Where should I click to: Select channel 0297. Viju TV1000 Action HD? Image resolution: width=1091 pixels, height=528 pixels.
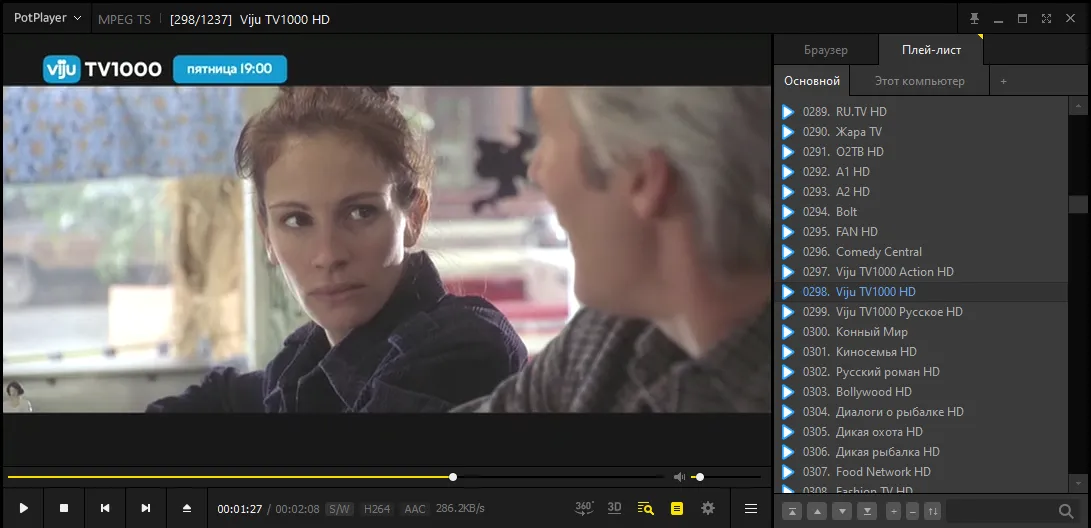[921, 272]
